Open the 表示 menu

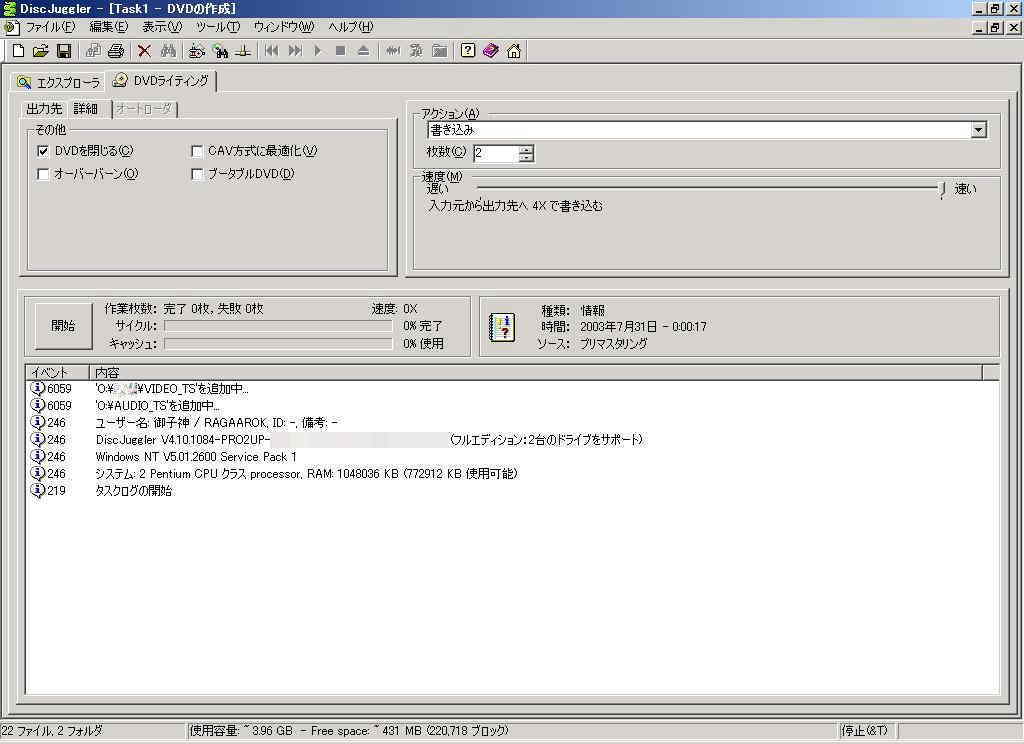162,27
